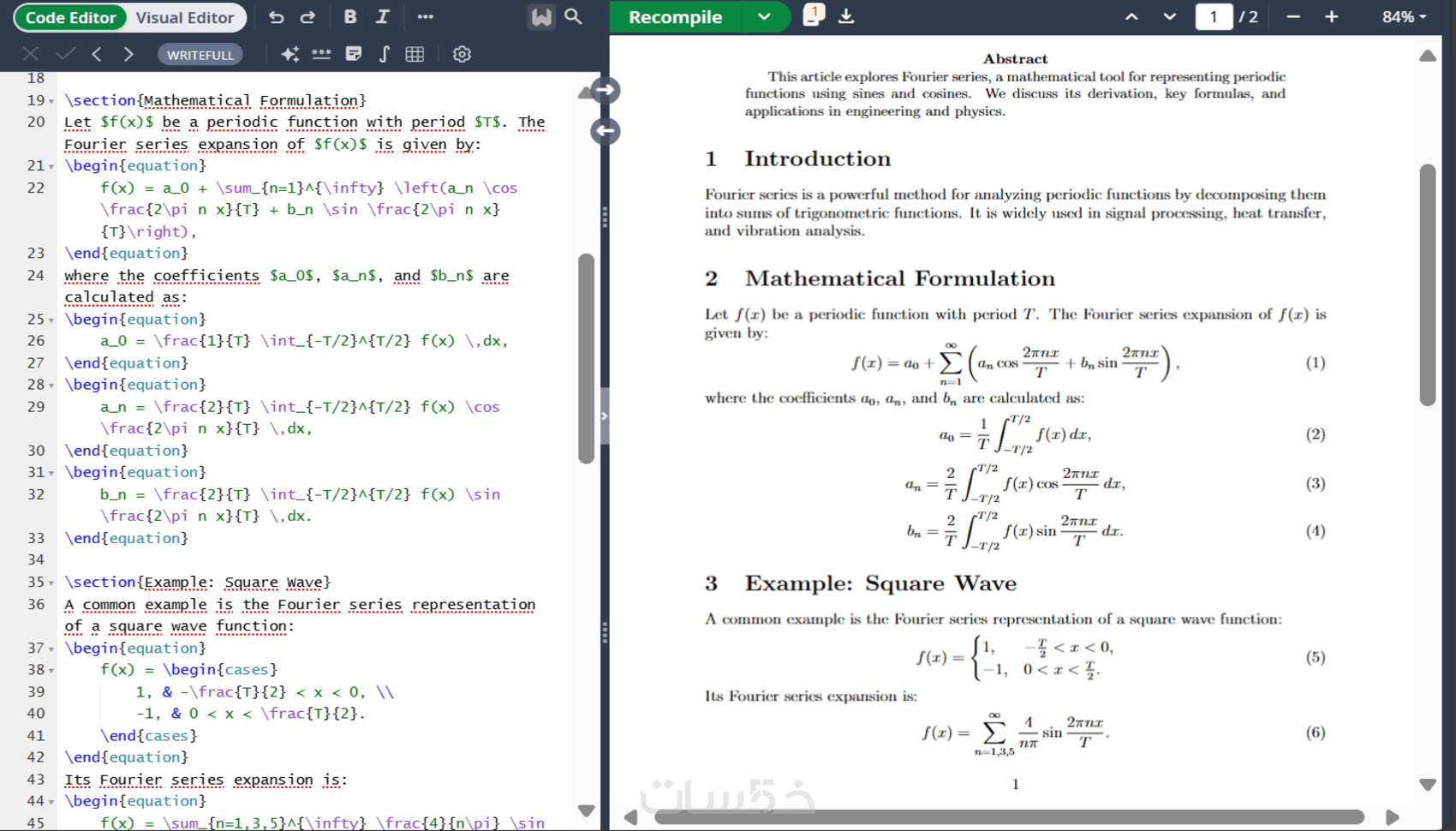Open the paraphrase asterisks tool
Image resolution: width=1456 pixels, height=831 pixels.
tap(321, 54)
